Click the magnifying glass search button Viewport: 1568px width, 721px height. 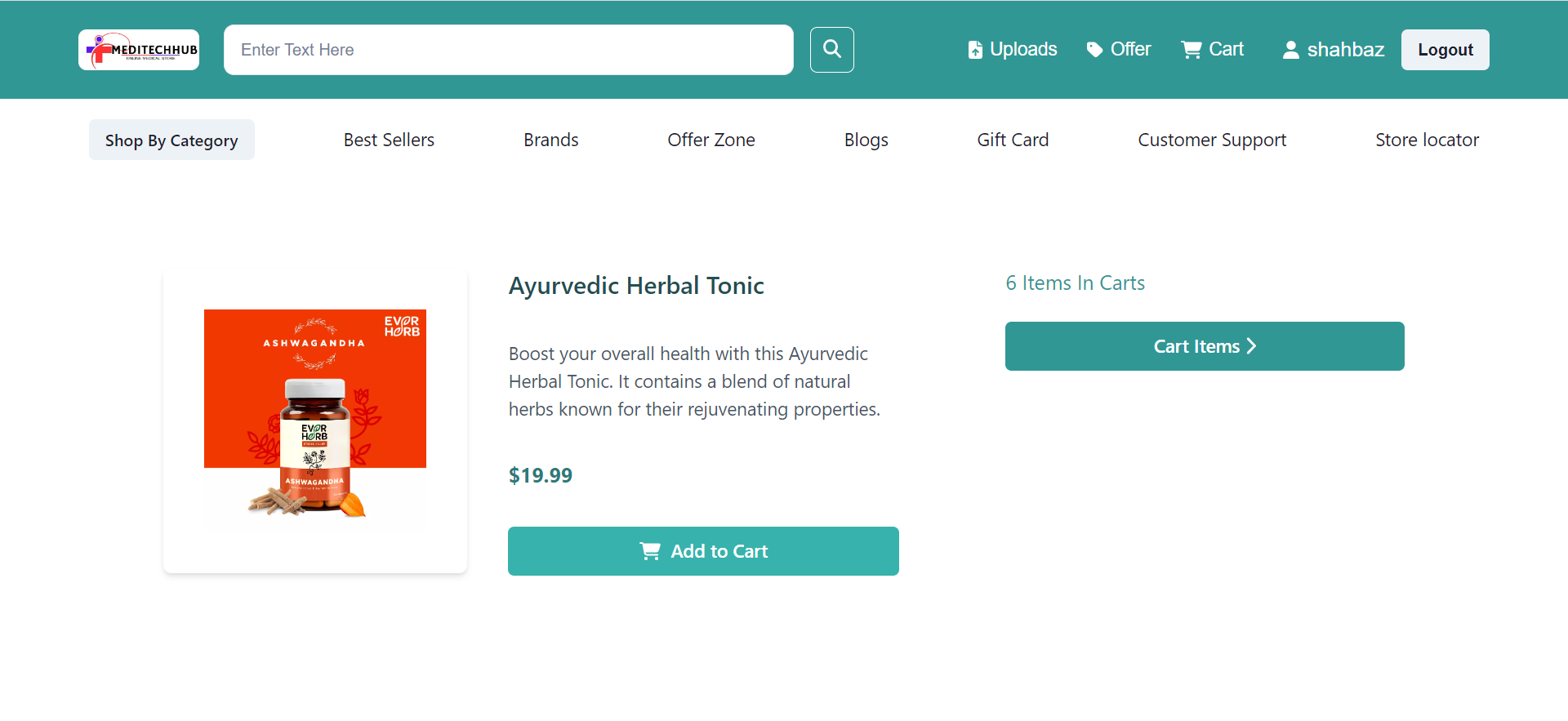tap(831, 50)
